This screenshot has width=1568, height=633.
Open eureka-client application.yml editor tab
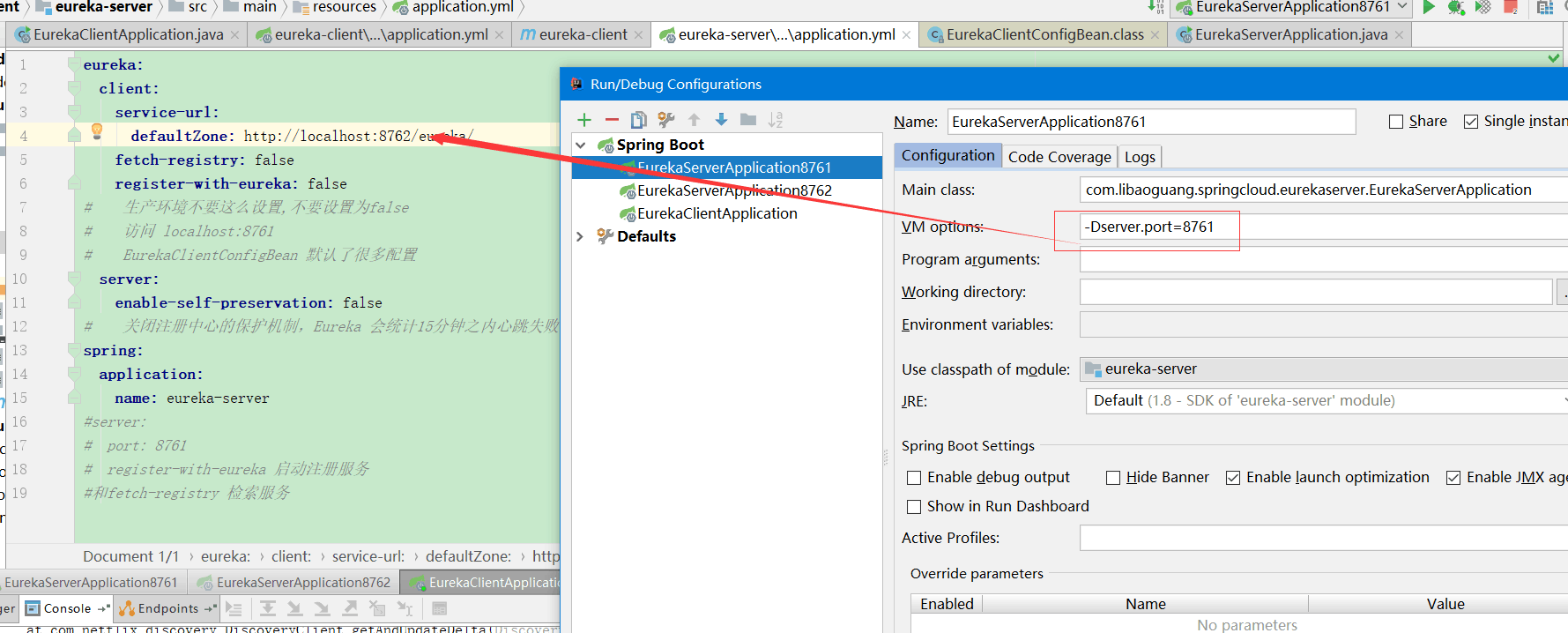[381, 34]
